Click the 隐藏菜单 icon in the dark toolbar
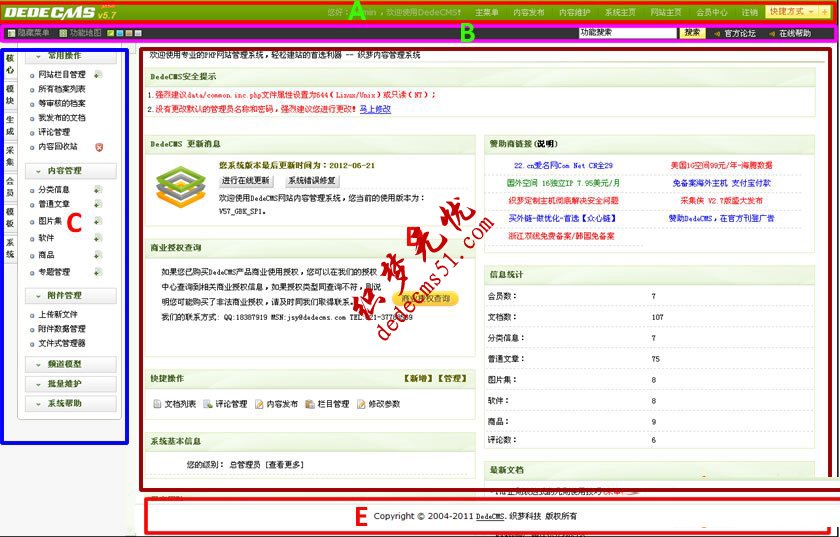 tap(12, 33)
